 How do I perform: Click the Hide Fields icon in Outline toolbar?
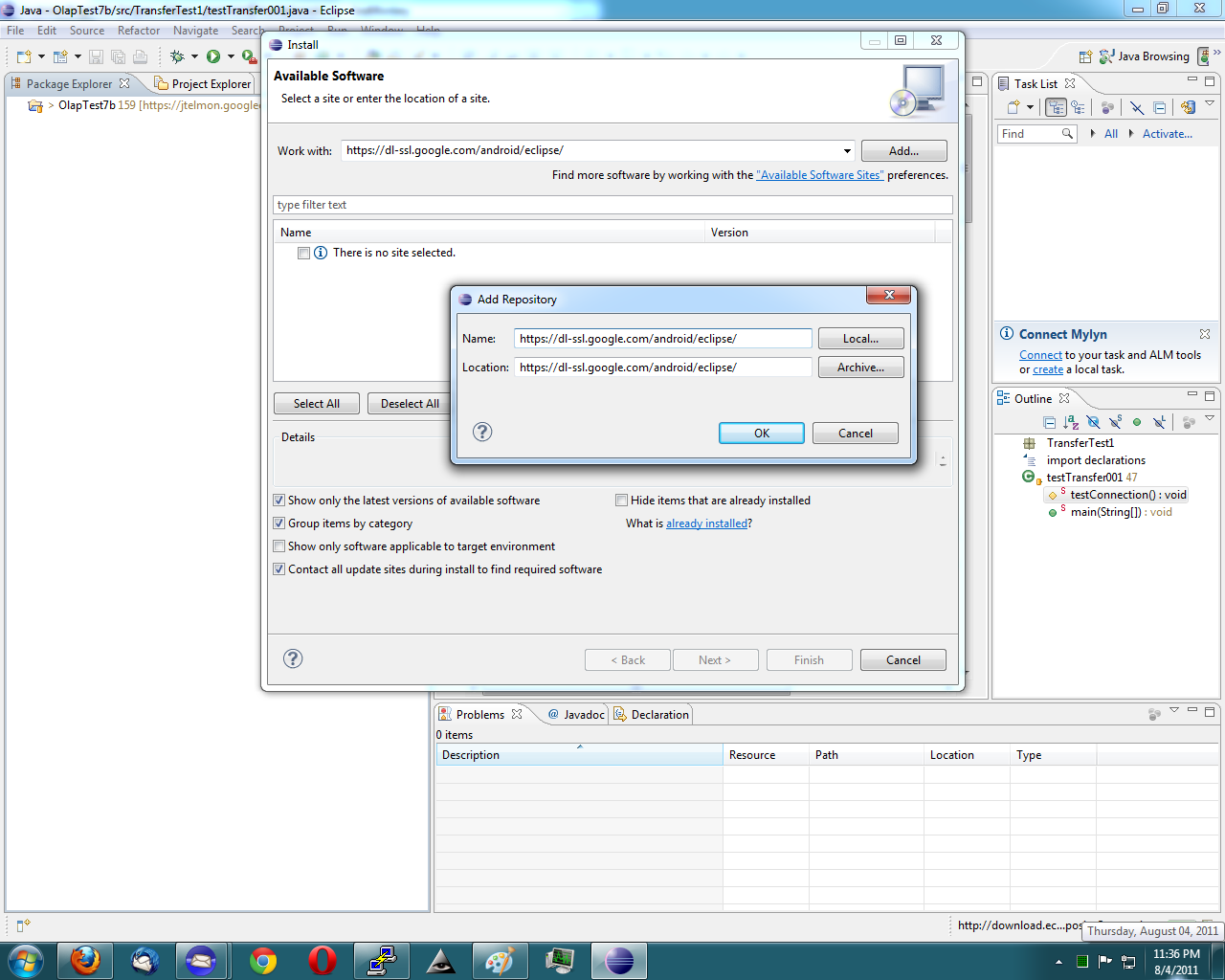[x=1093, y=422]
